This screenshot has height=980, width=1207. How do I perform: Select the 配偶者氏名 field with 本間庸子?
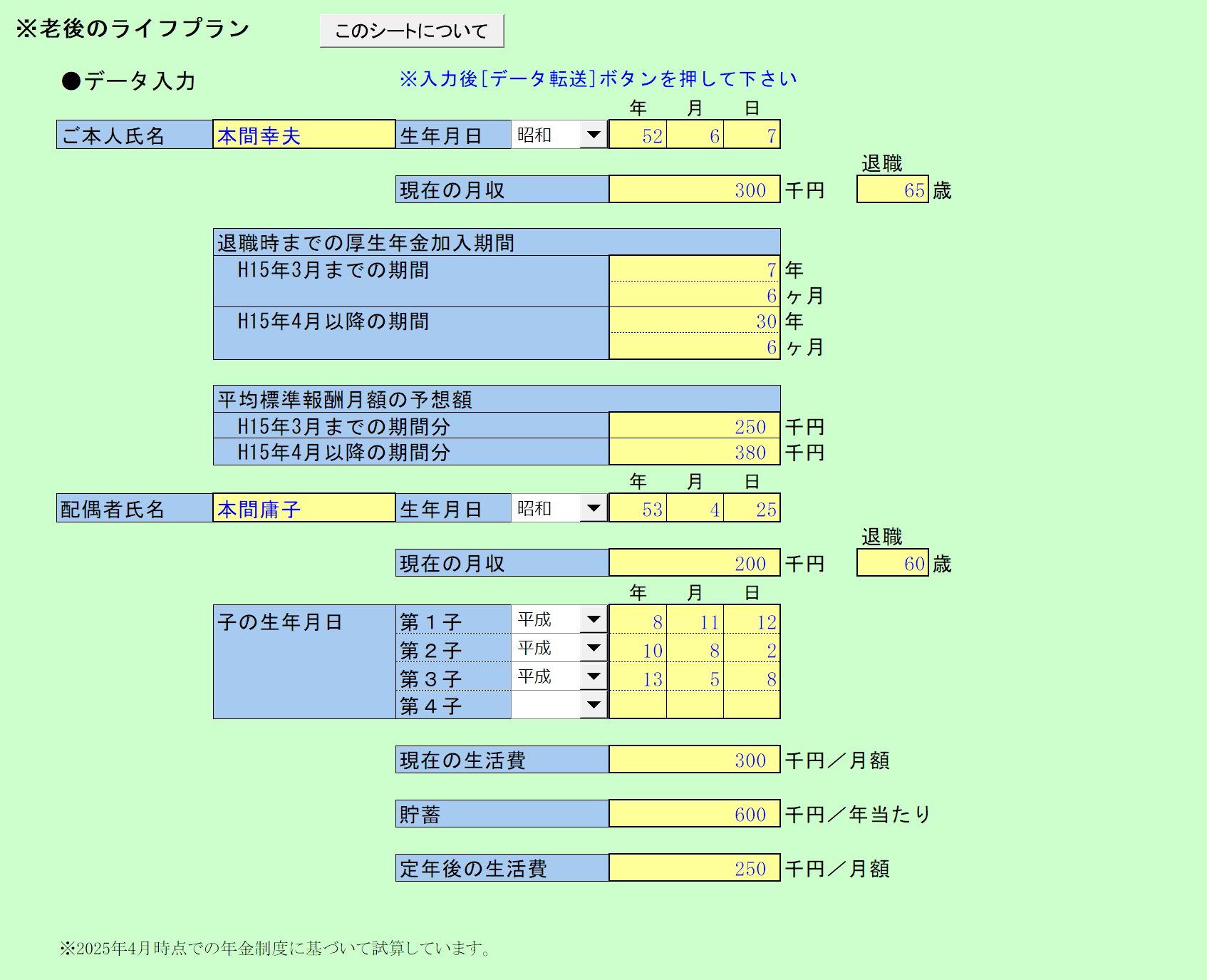coord(304,508)
